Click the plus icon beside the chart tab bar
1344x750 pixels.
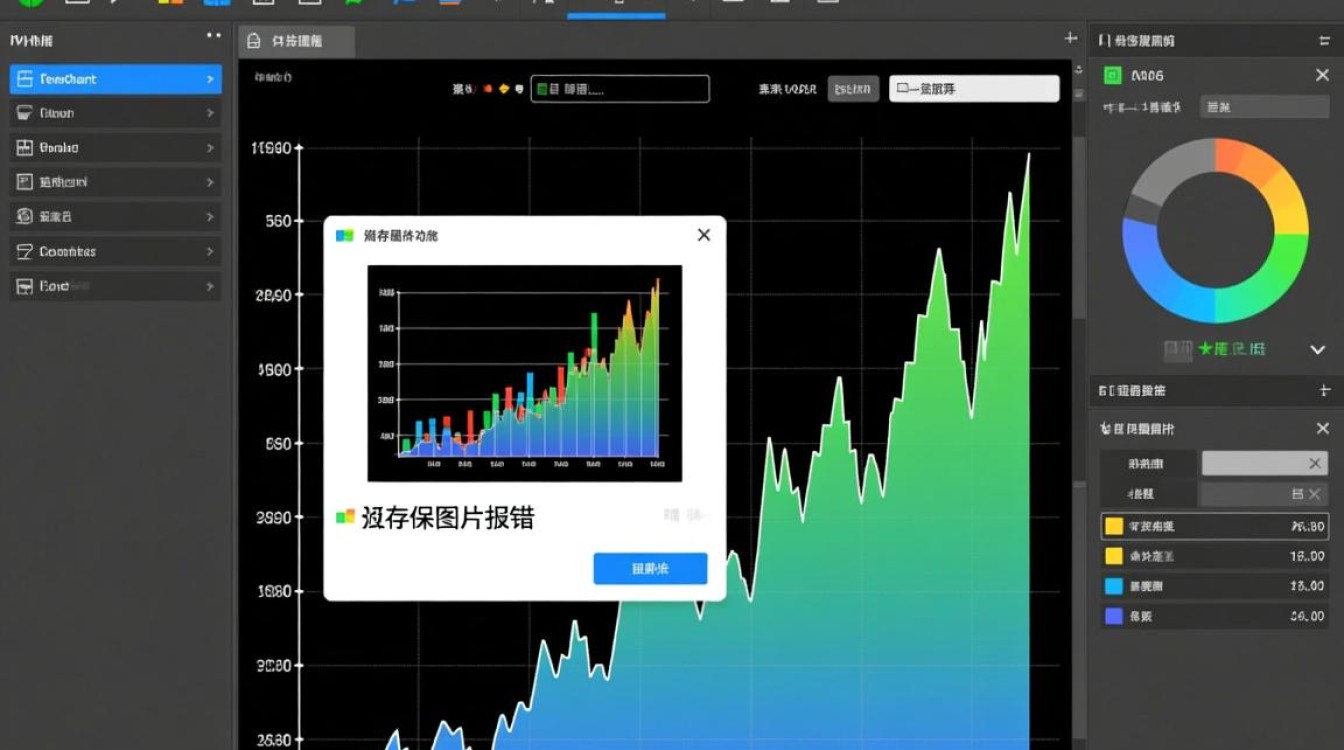[x=1070, y=38]
